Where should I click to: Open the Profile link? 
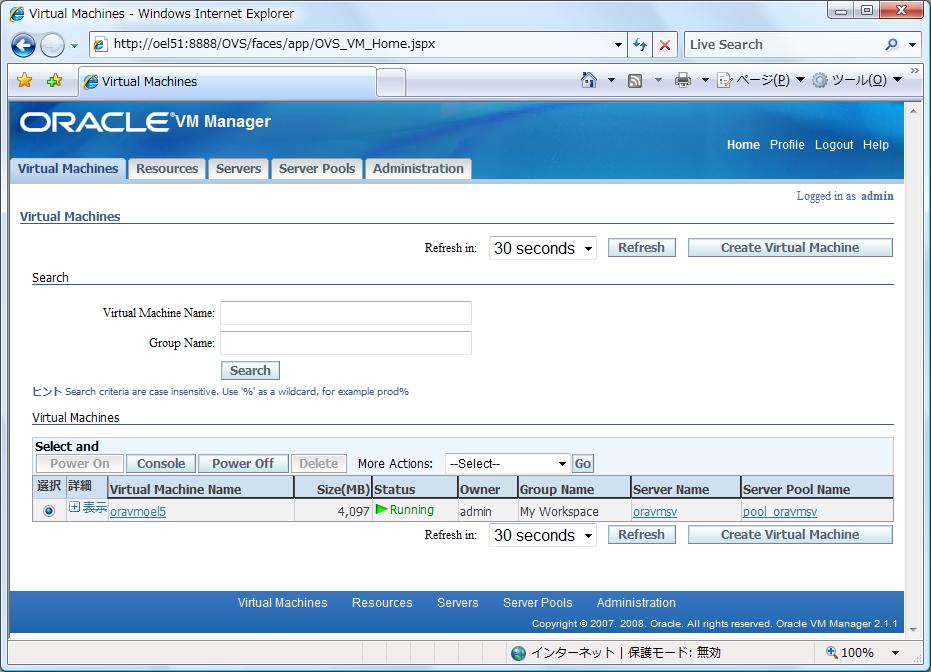pos(787,145)
